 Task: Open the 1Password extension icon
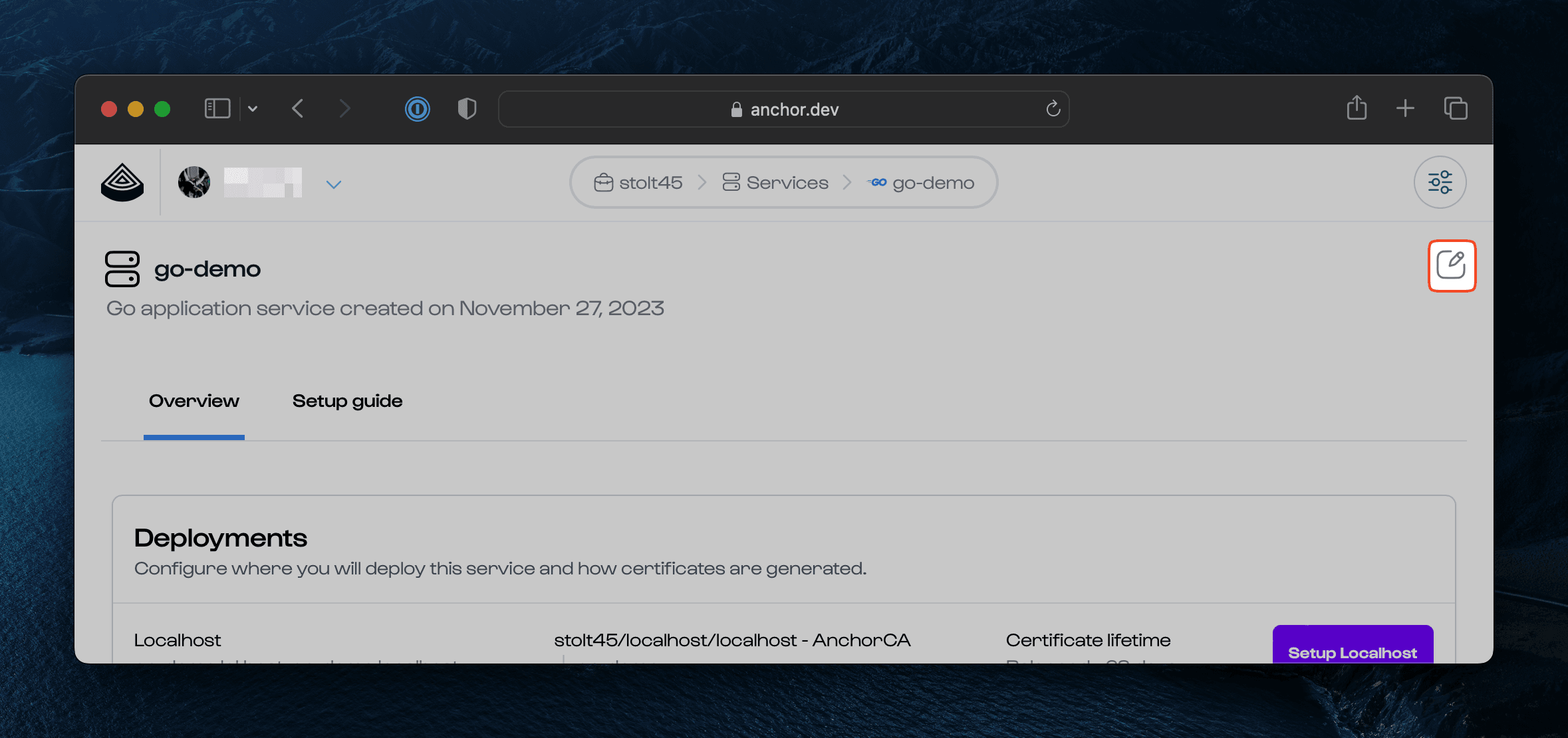418,108
